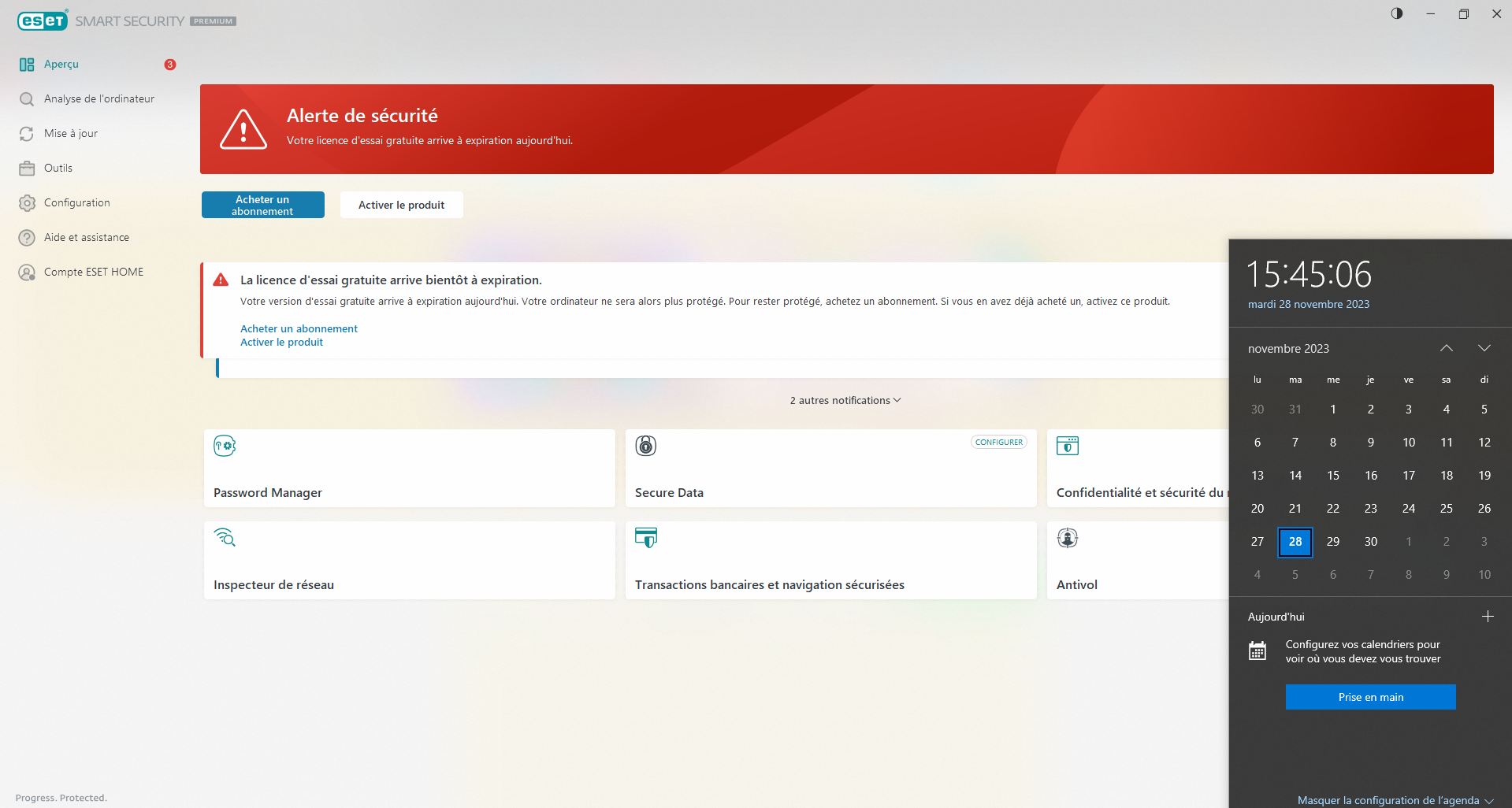Viewport: 1512px width, 808px height.
Task: Add an event with the plus icon
Action: tap(1488, 617)
